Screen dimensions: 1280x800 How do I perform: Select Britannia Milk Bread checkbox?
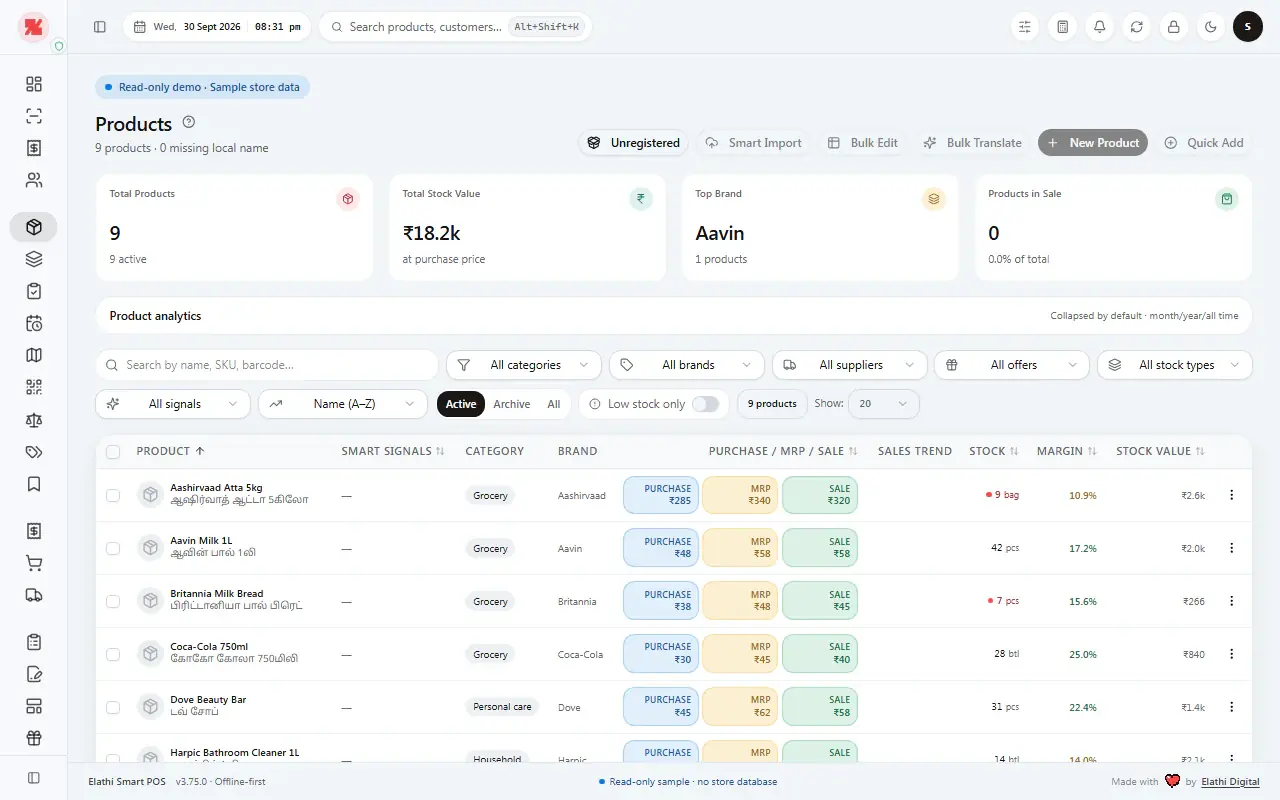pyautogui.click(x=113, y=601)
